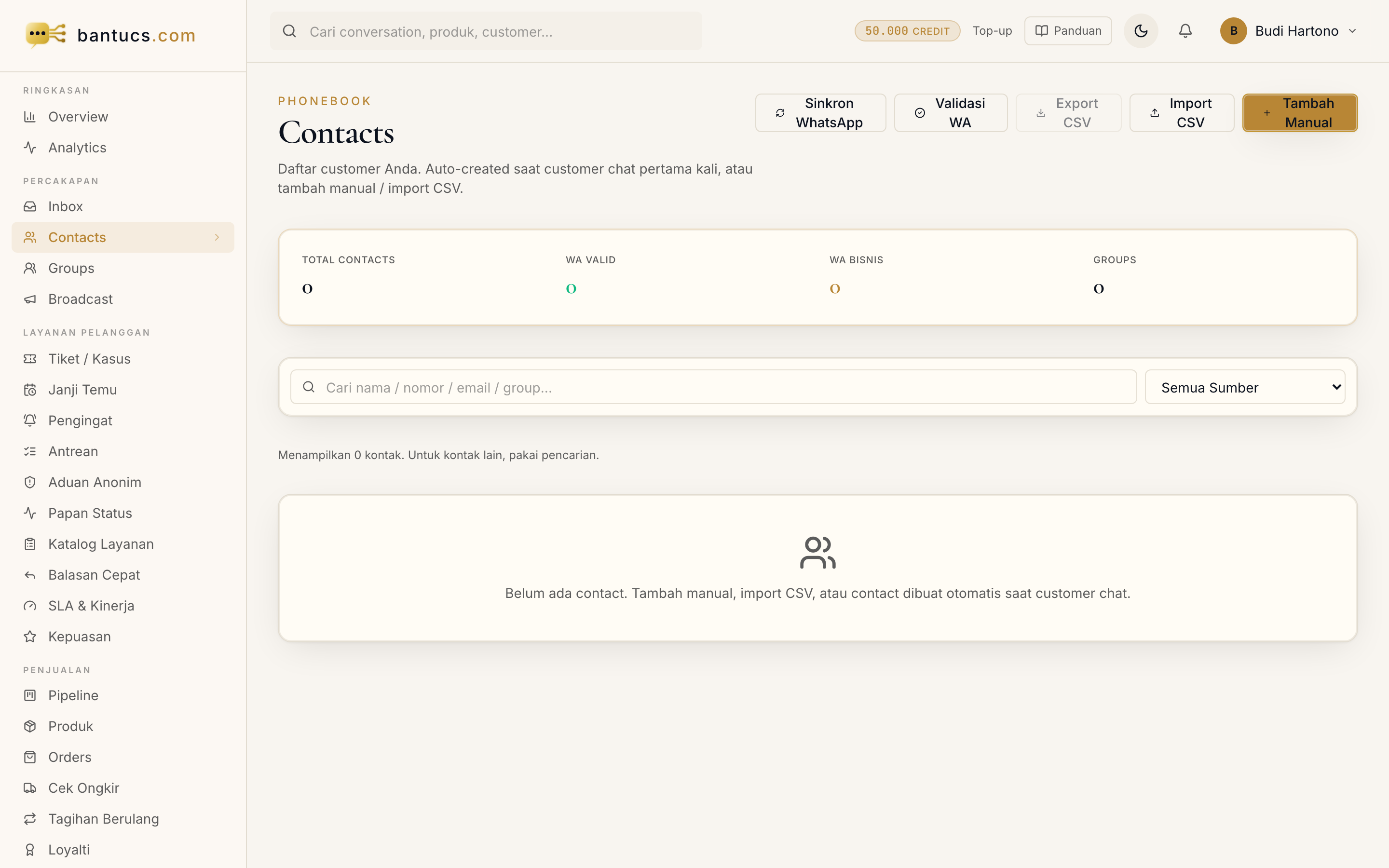Expand the Budi Hartono account menu chevron

click(x=1352, y=31)
